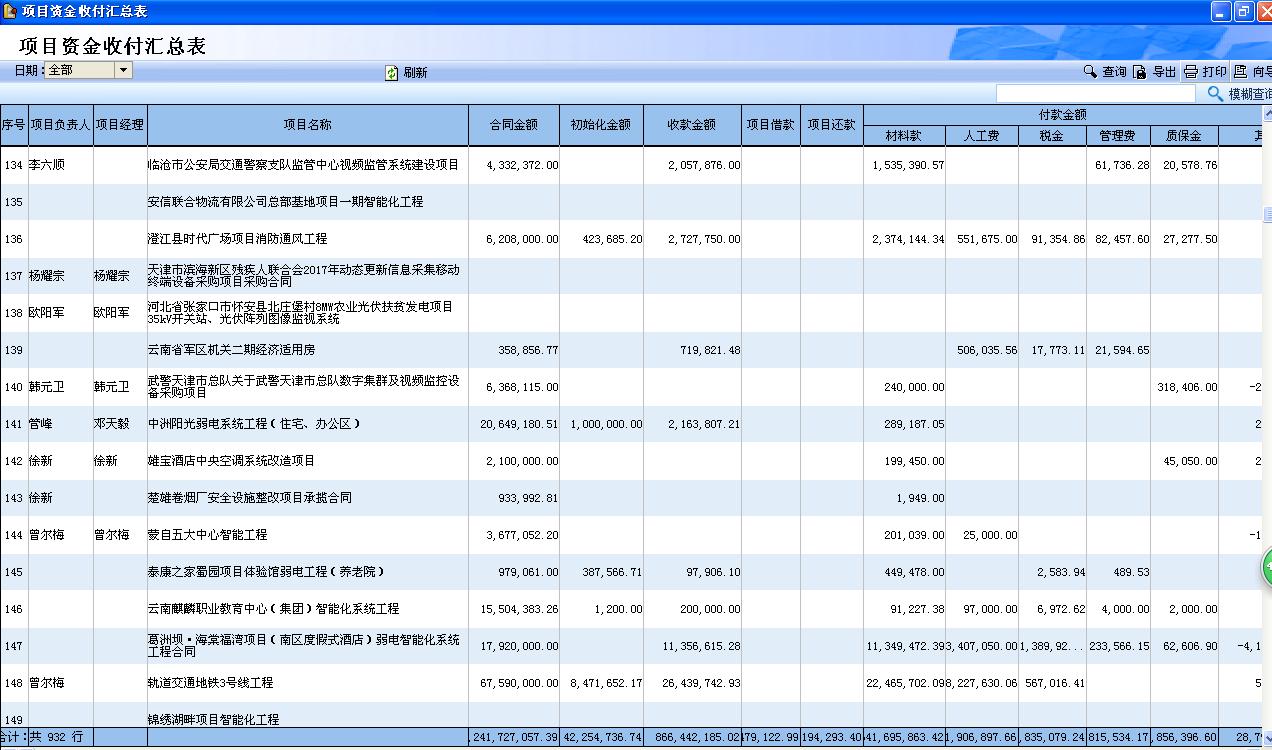Open the 向导 wizard icon
Image resolution: width=1272 pixels, height=750 pixels.
coord(1241,72)
